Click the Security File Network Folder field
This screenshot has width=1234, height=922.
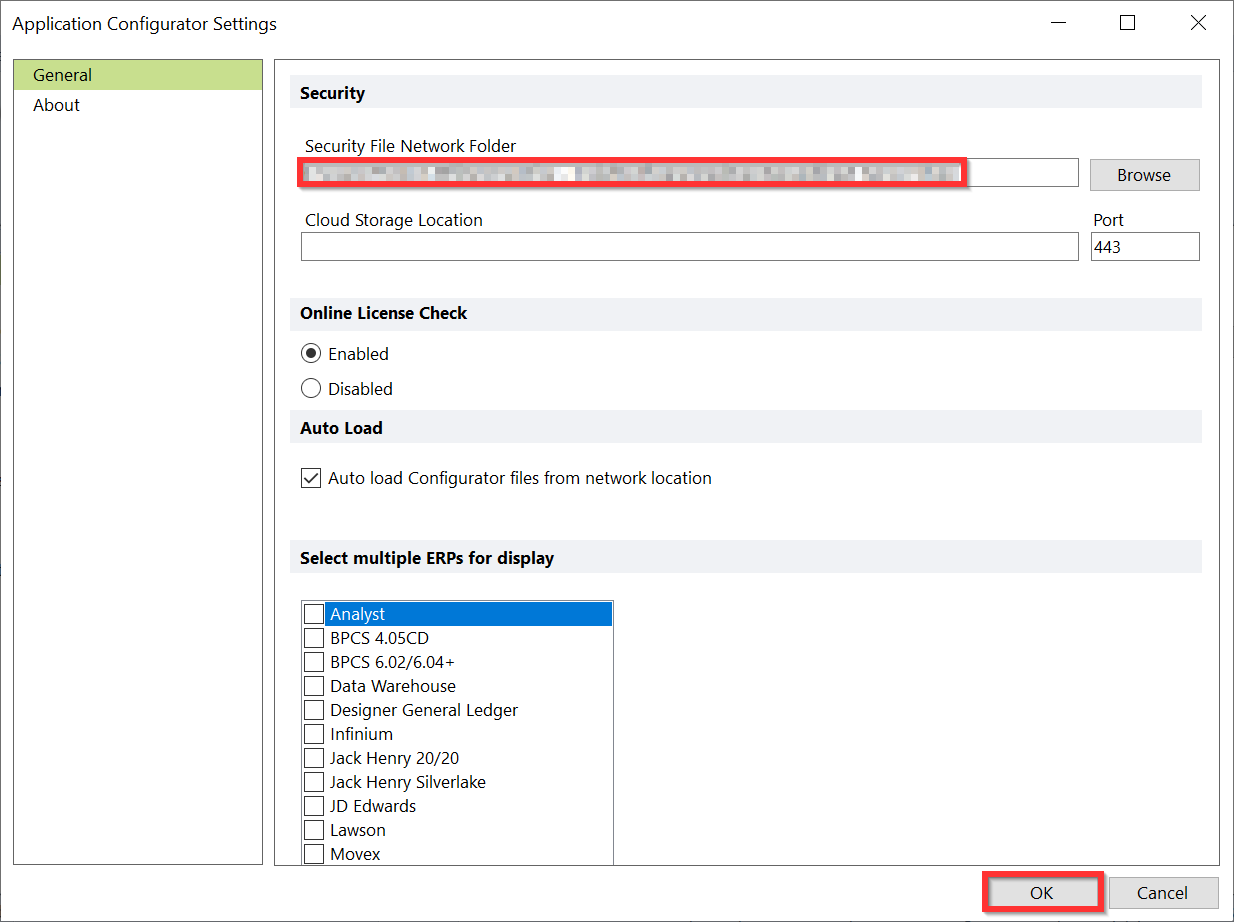click(x=689, y=173)
